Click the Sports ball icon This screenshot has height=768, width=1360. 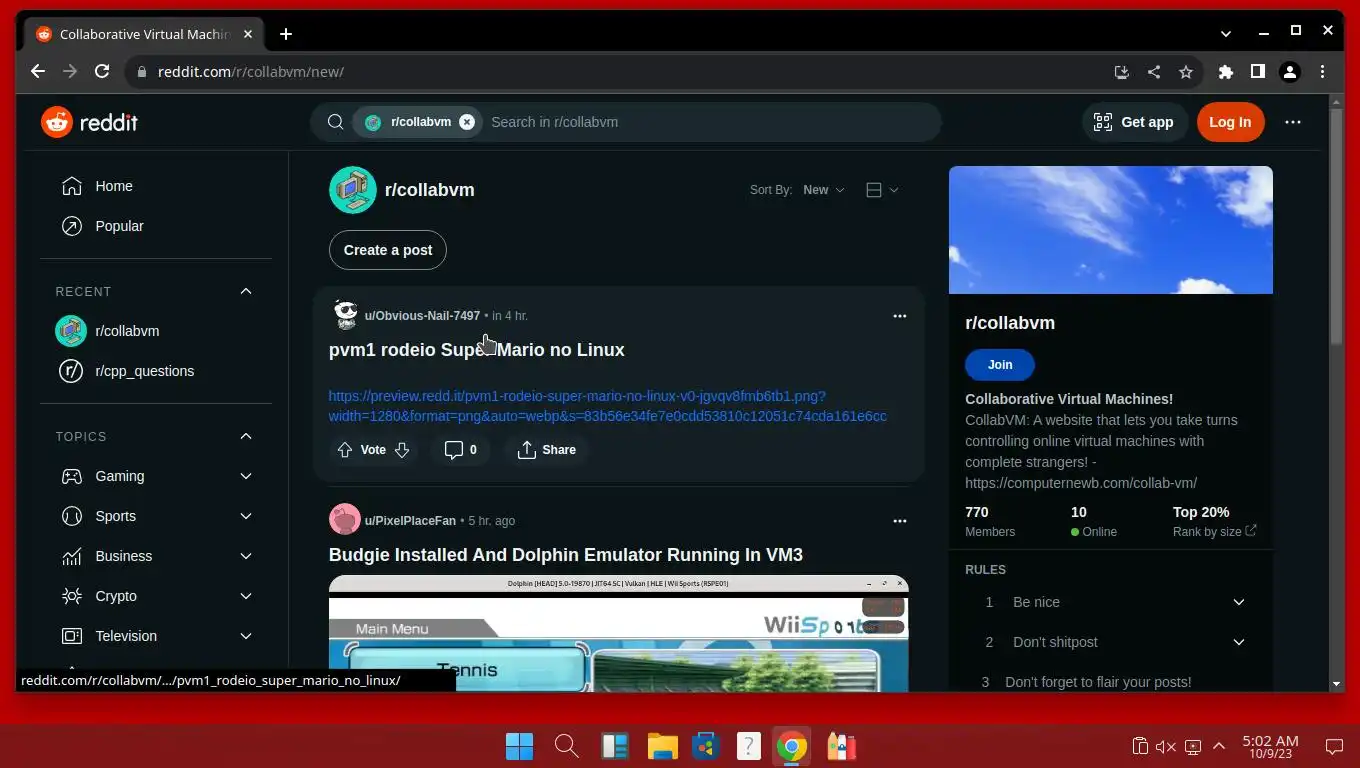72,516
